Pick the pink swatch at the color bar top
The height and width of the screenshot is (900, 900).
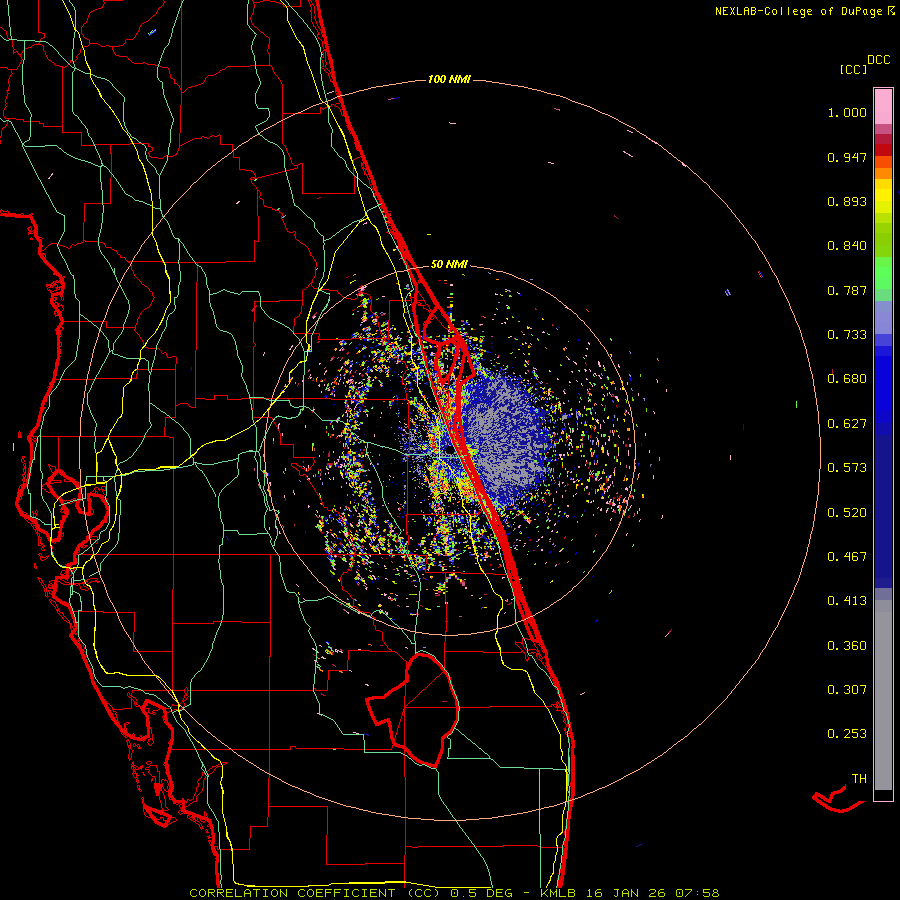pos(883,107)
